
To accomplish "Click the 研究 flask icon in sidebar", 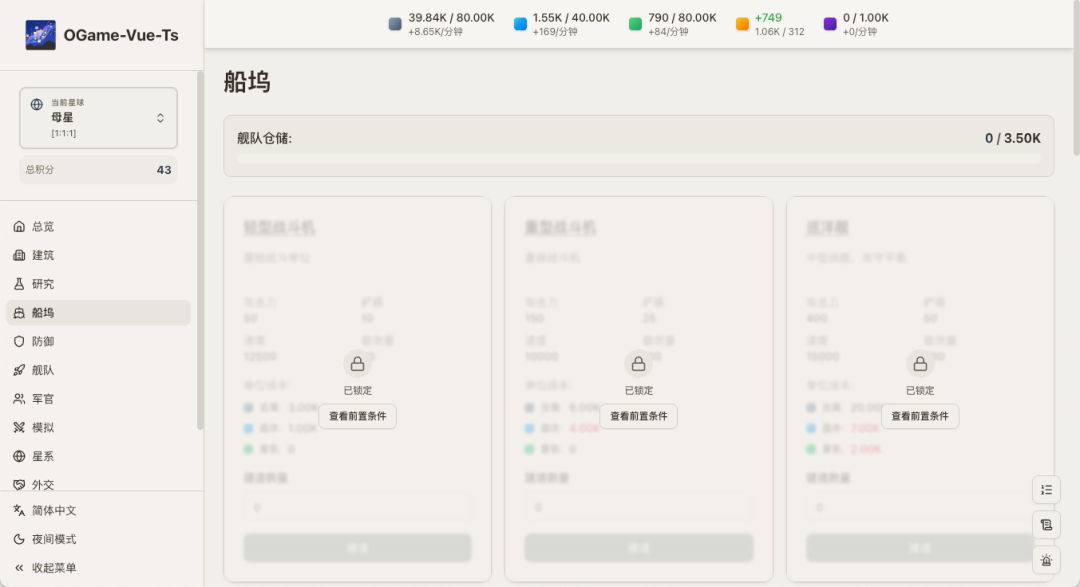I will pyautogui.click(x=19, y=284).
